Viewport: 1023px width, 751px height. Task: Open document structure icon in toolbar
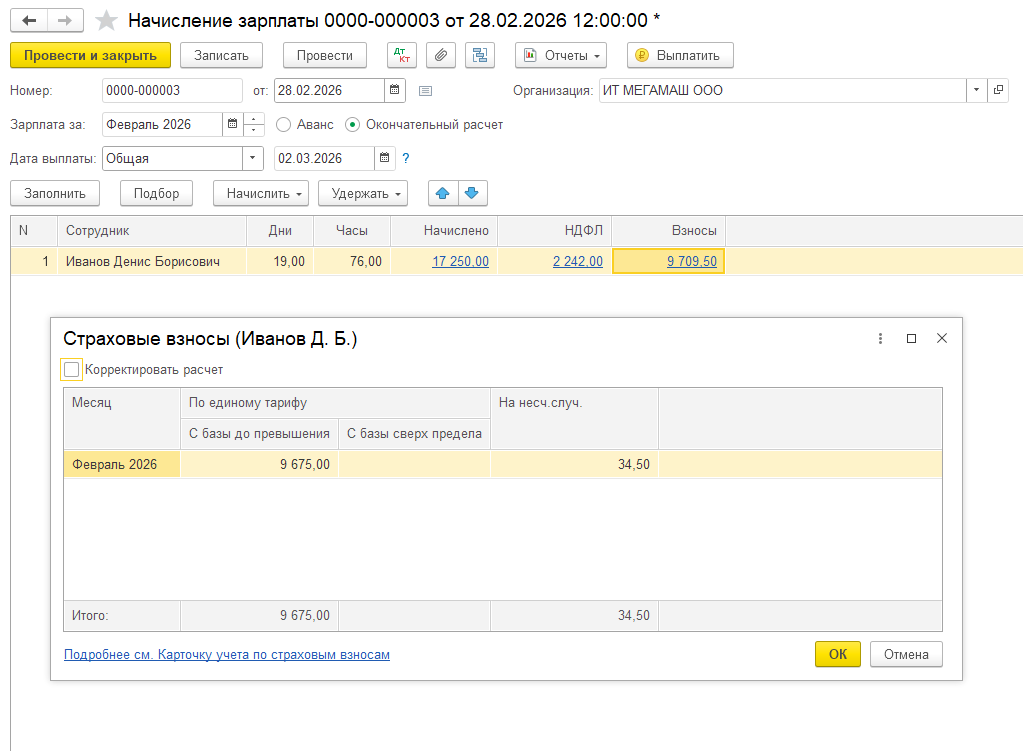[480, 55]
